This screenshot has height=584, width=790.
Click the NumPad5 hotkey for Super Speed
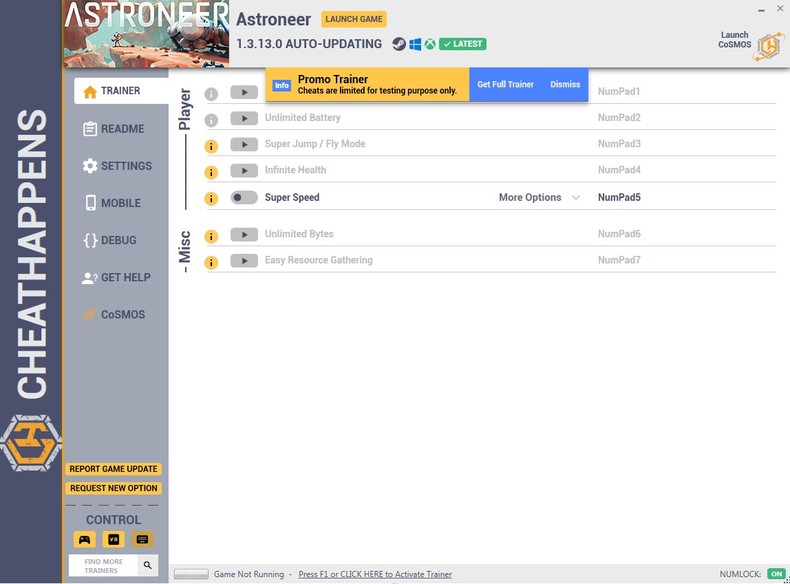point(619,198)
